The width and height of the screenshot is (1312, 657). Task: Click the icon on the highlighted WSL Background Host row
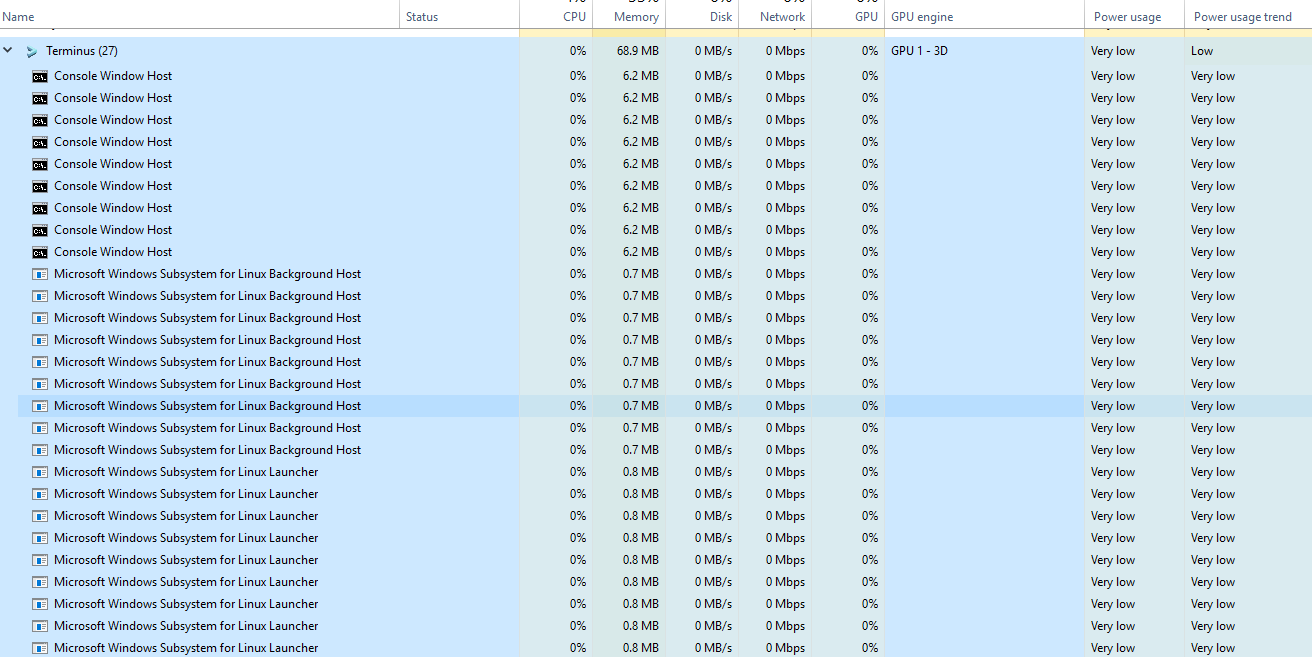click(x=39, y=405)
